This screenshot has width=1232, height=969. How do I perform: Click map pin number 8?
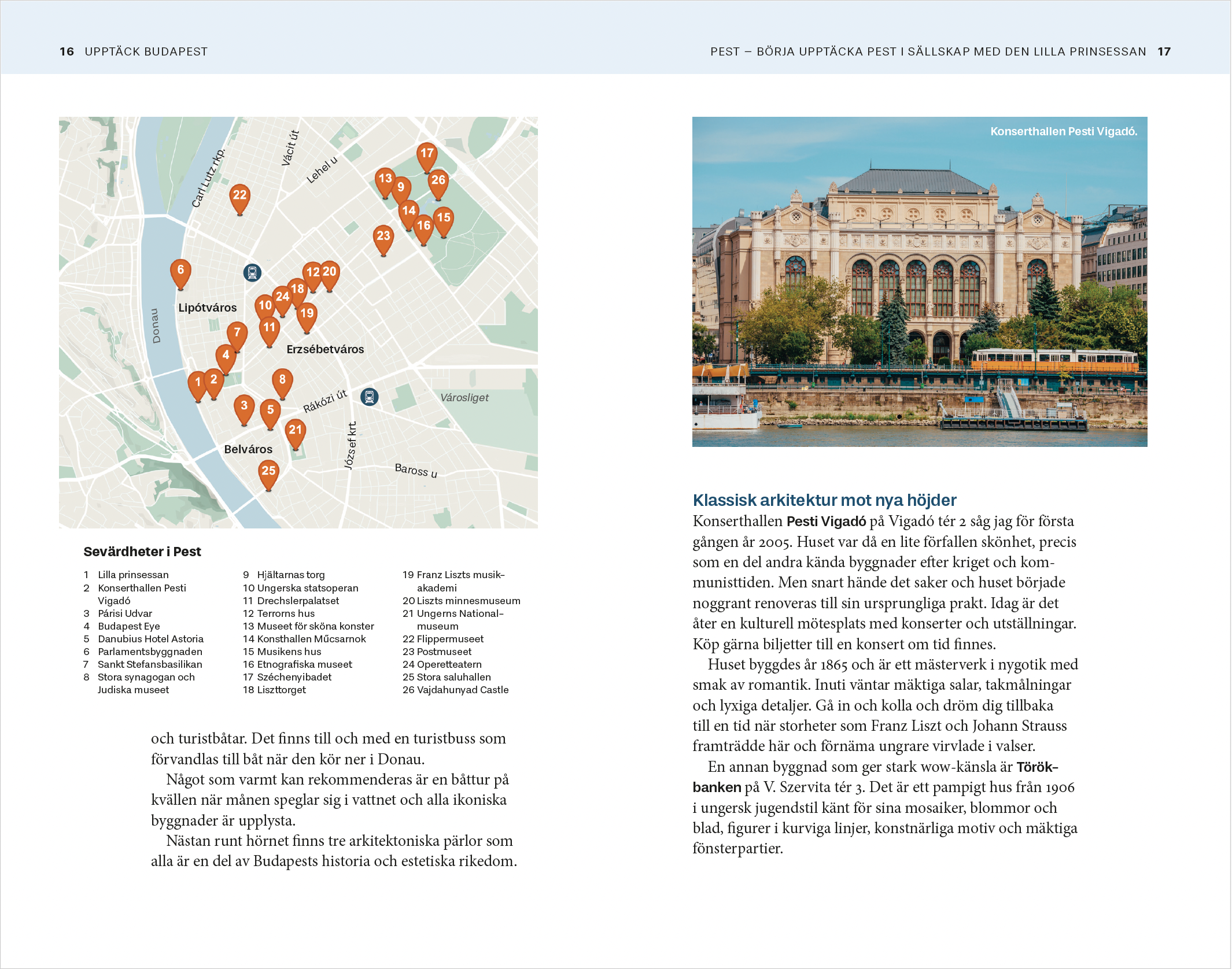(282, 380)
